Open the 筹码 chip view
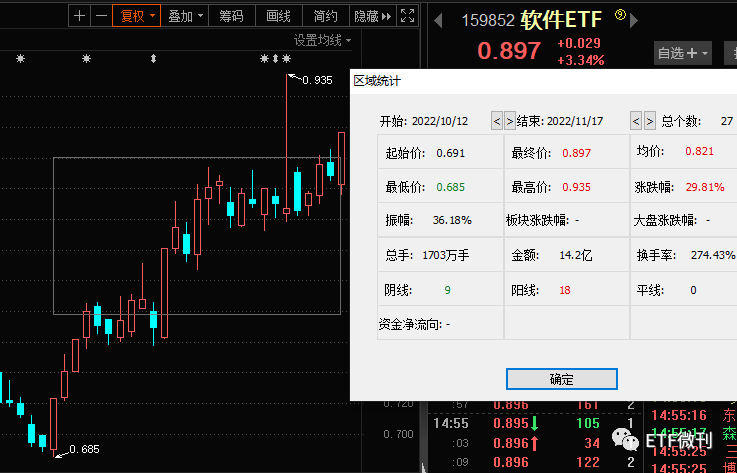Screen dimensions: 737x473 pos(232,16)
